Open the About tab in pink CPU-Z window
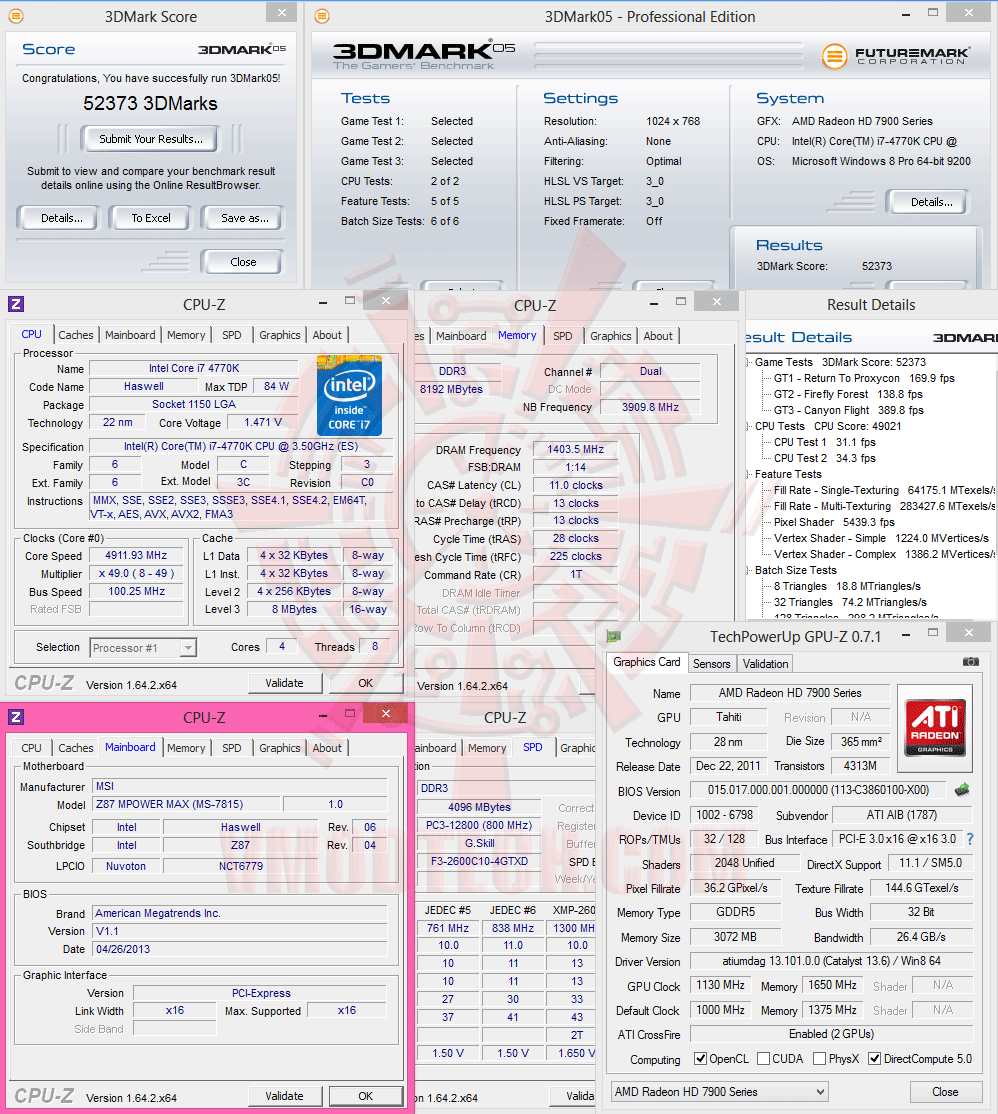The image size is (998, 1114). point(327,747)
